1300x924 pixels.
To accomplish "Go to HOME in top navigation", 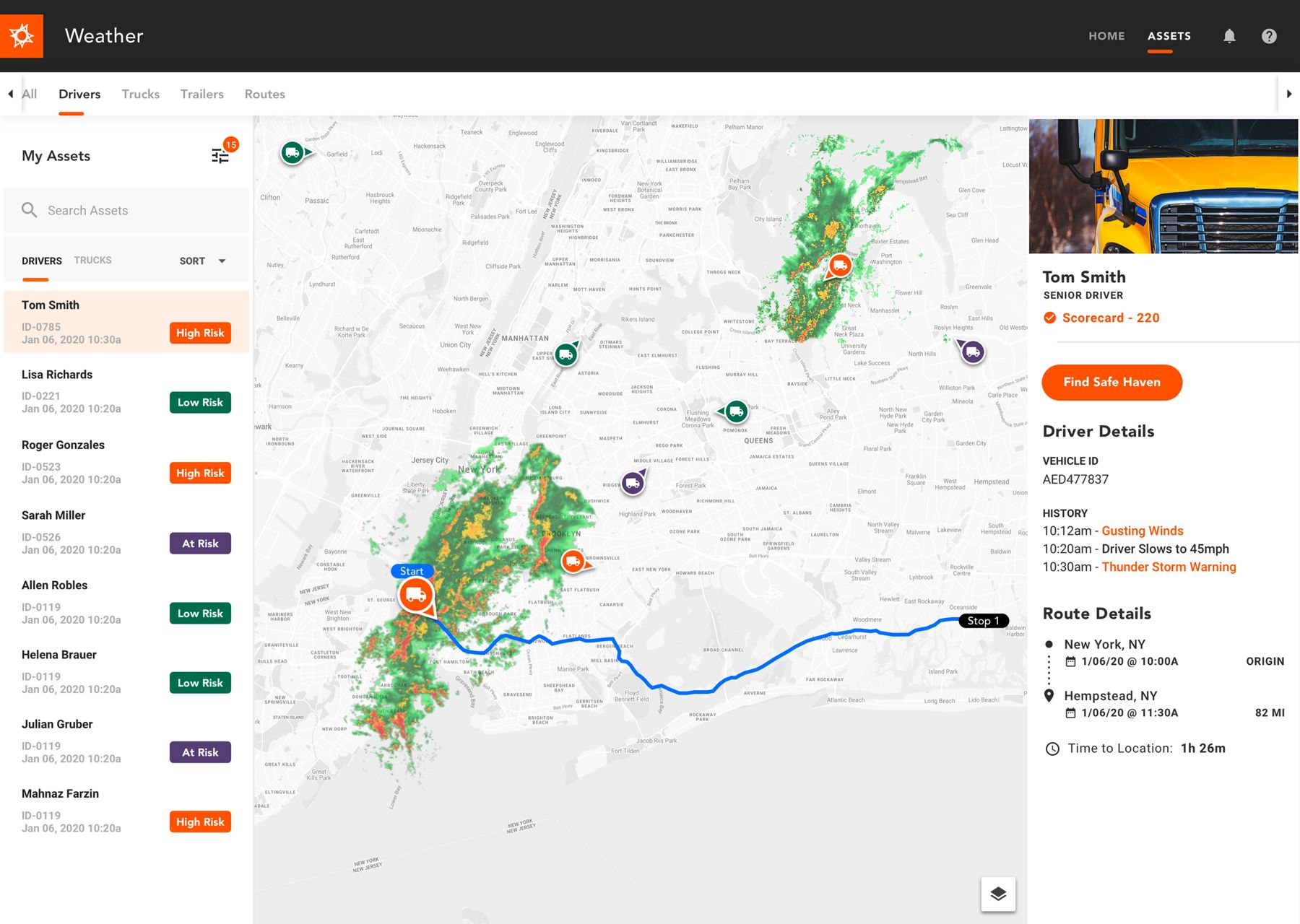I will (x=1106, y=36).
